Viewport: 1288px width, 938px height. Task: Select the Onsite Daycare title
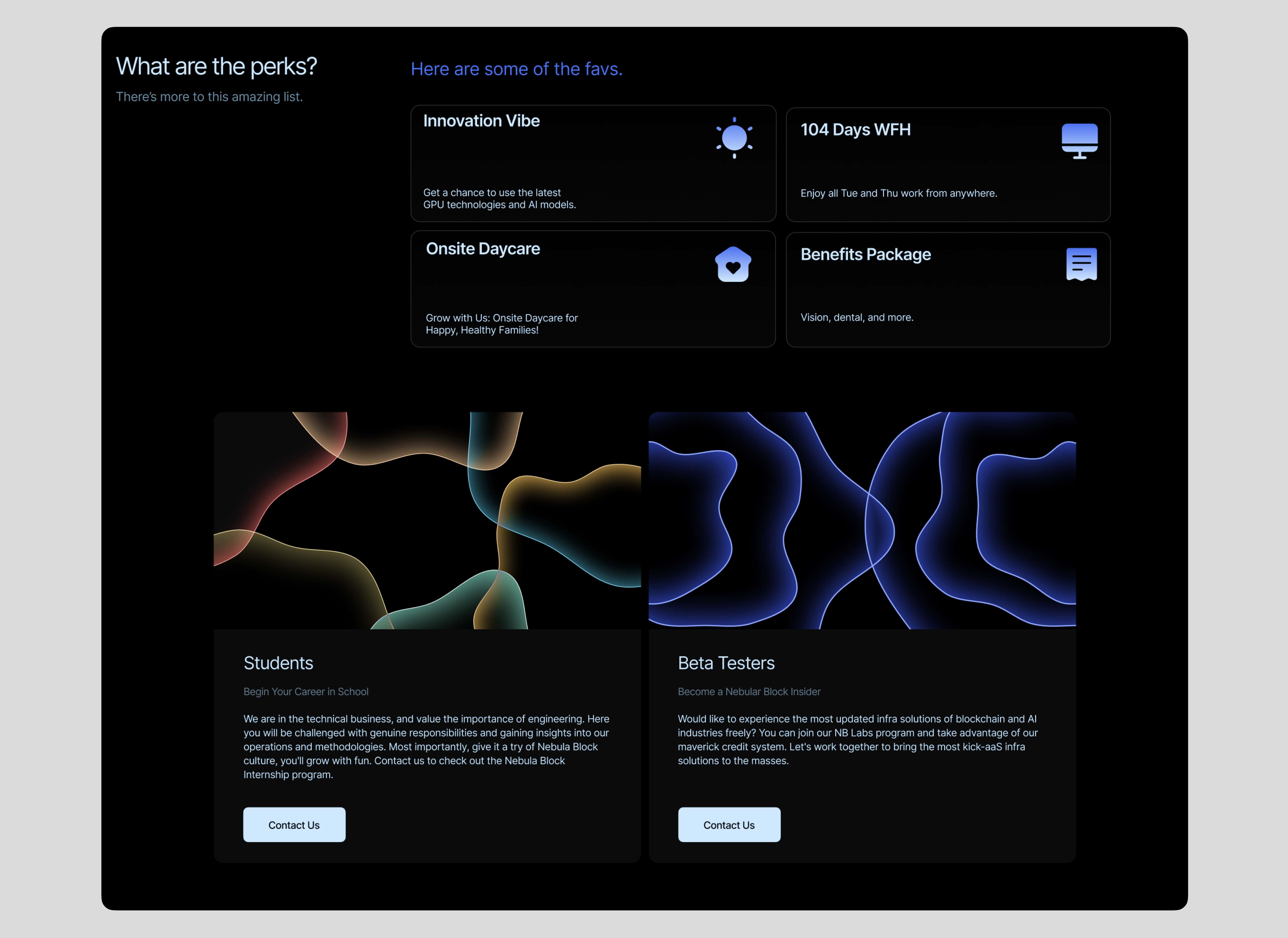pos(483,249)
